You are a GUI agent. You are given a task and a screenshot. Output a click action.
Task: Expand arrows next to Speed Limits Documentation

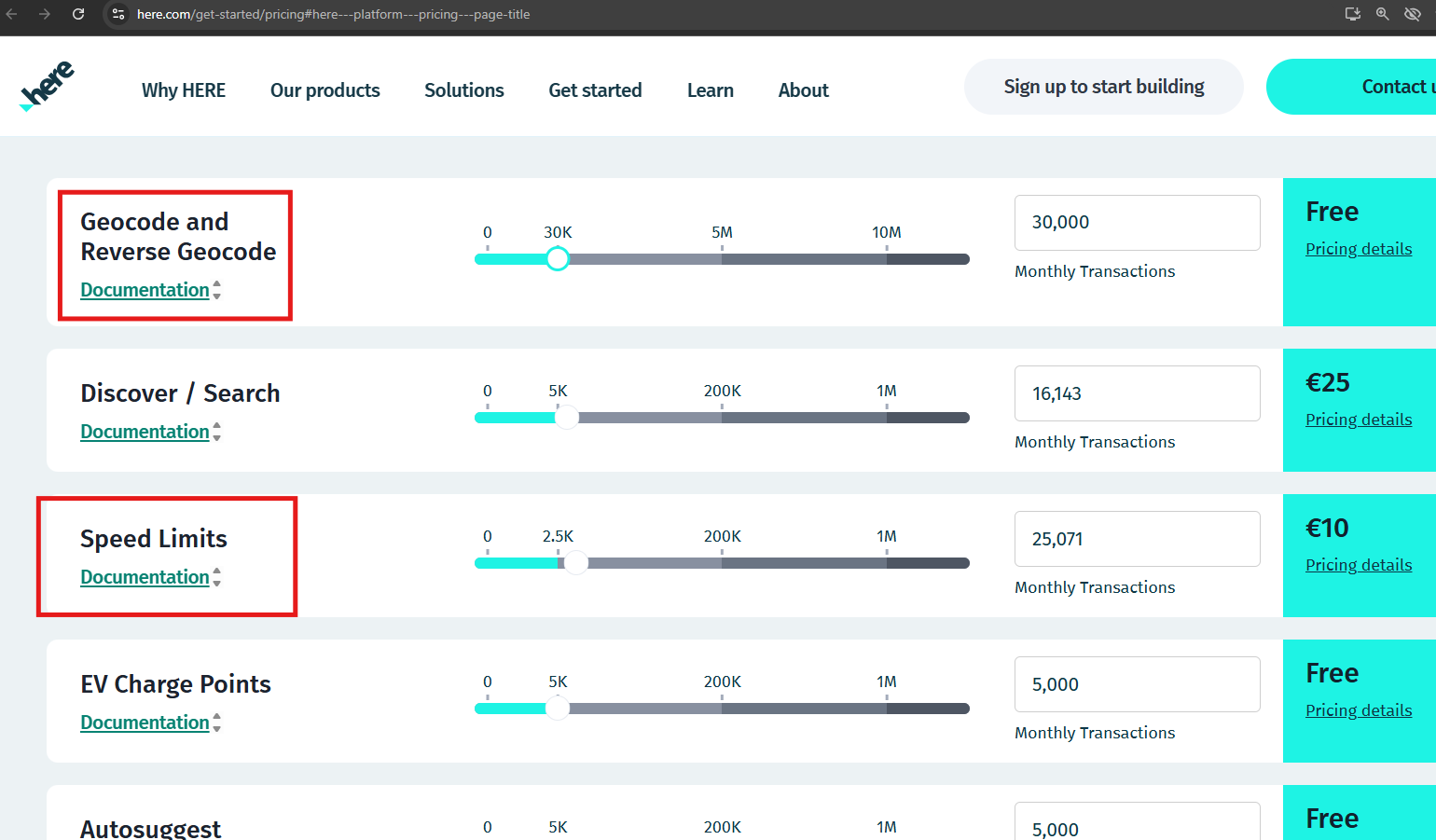217,577
